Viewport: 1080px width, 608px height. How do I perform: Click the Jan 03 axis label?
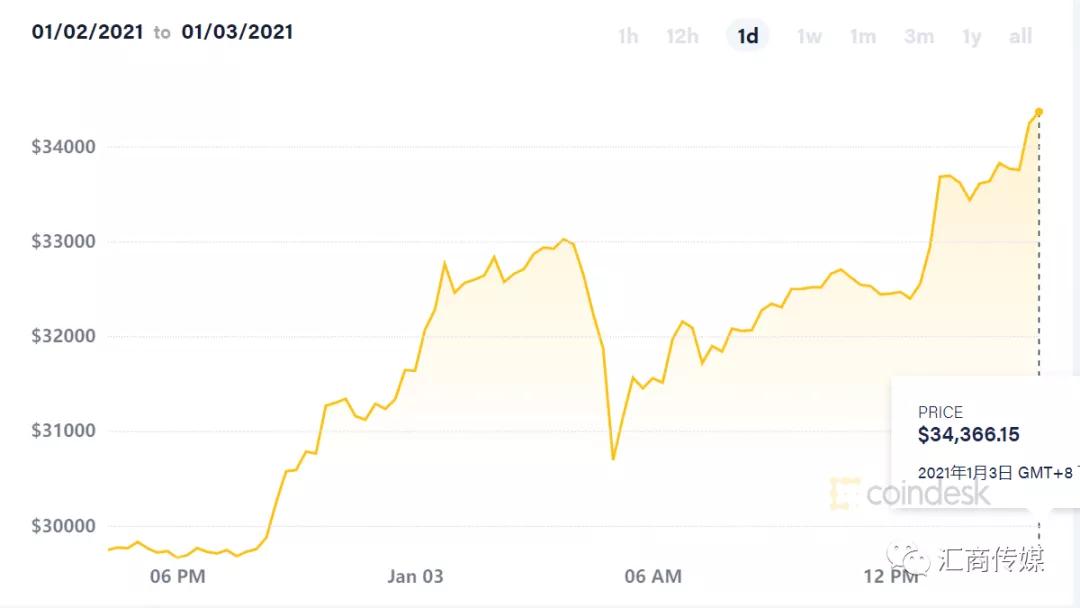click(415, 576)
